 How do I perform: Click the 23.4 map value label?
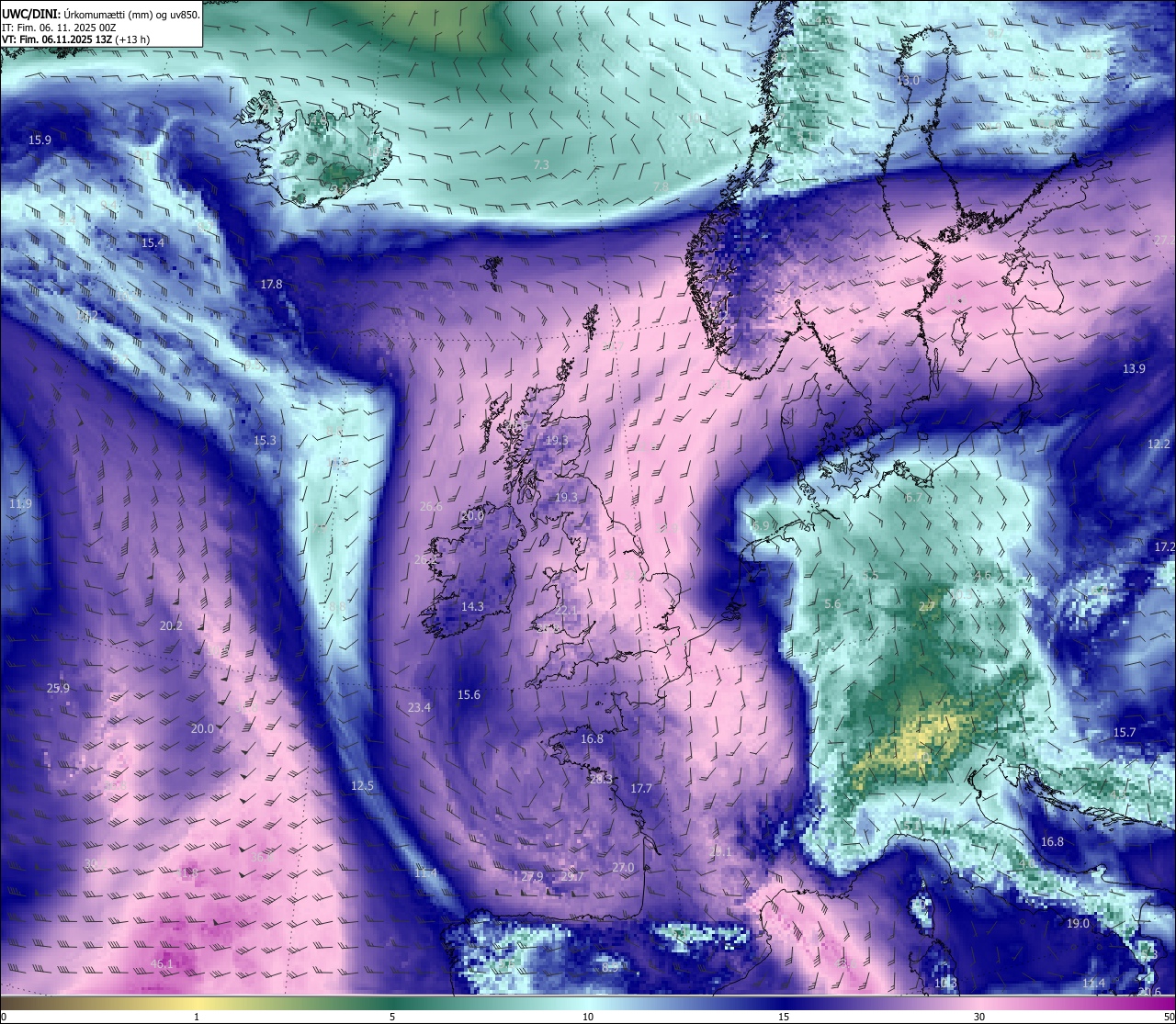419,708
